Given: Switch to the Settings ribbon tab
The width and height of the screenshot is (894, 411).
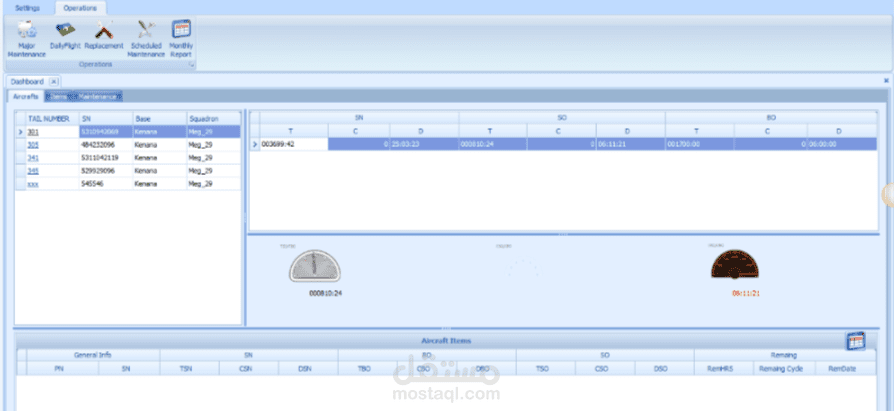Looking at the screenshot, I should 27,9.
